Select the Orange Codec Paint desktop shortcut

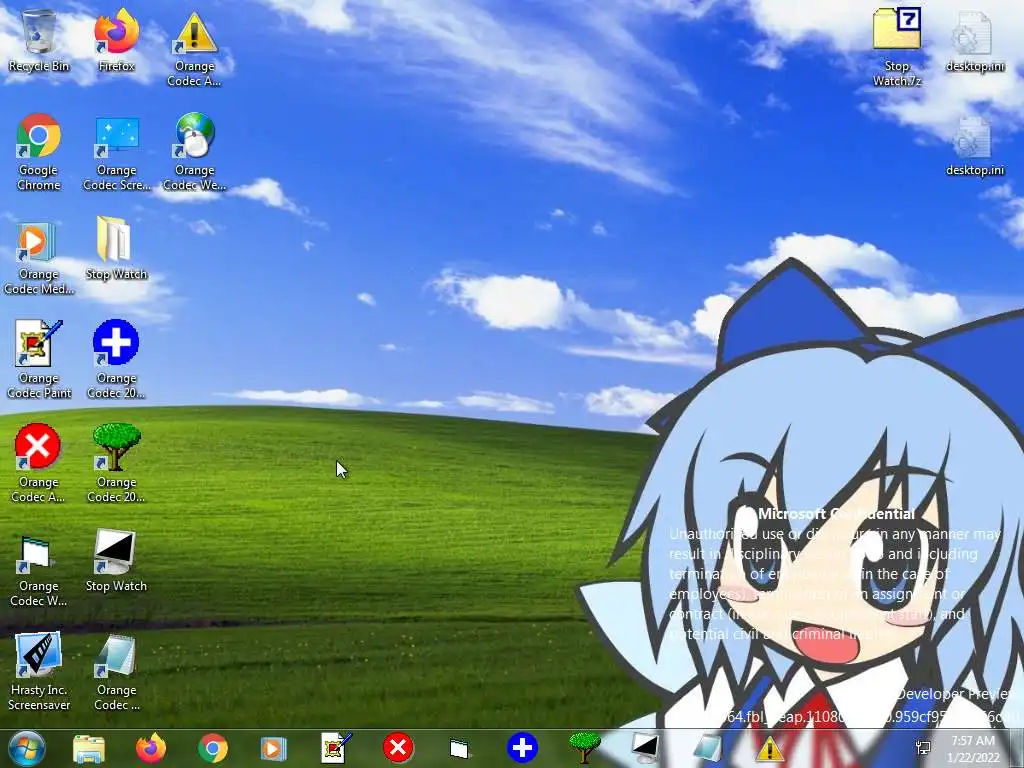[39, 359]
